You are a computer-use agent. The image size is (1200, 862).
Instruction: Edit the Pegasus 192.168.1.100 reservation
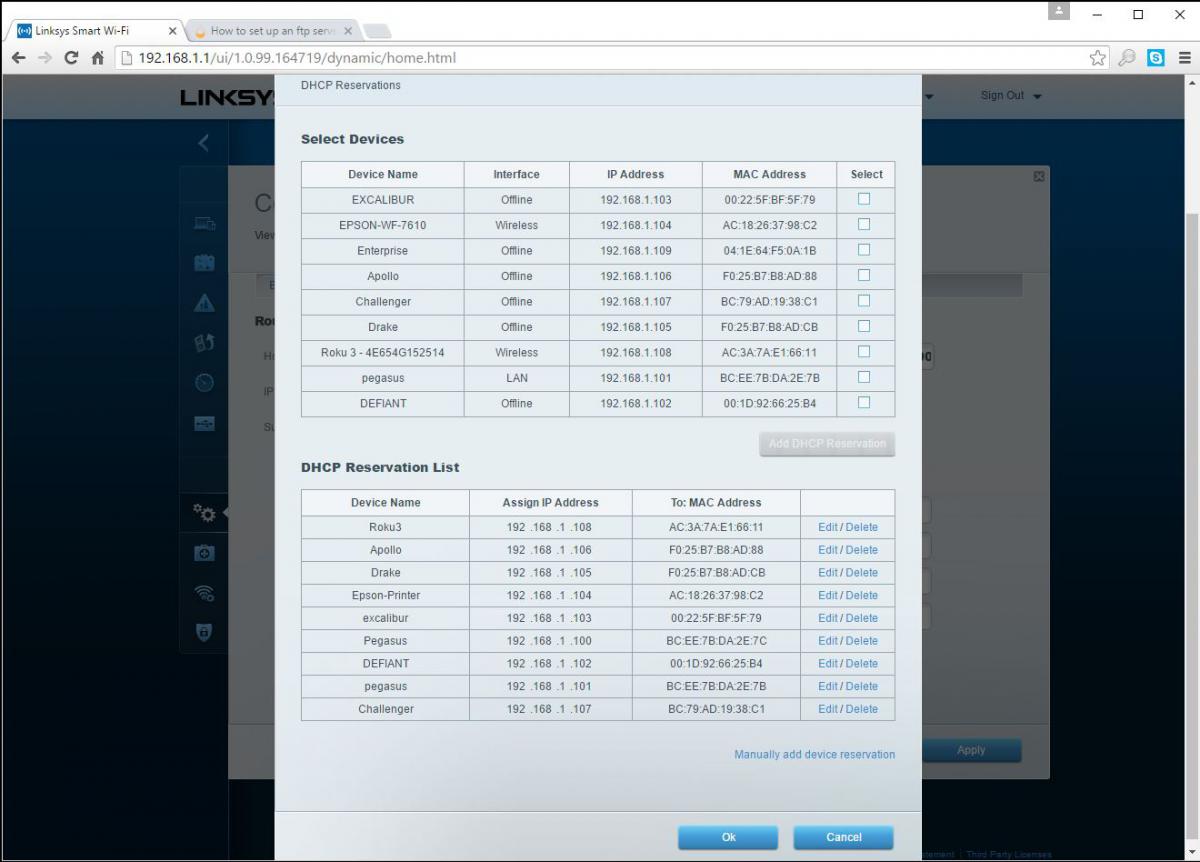click(827, 641)
